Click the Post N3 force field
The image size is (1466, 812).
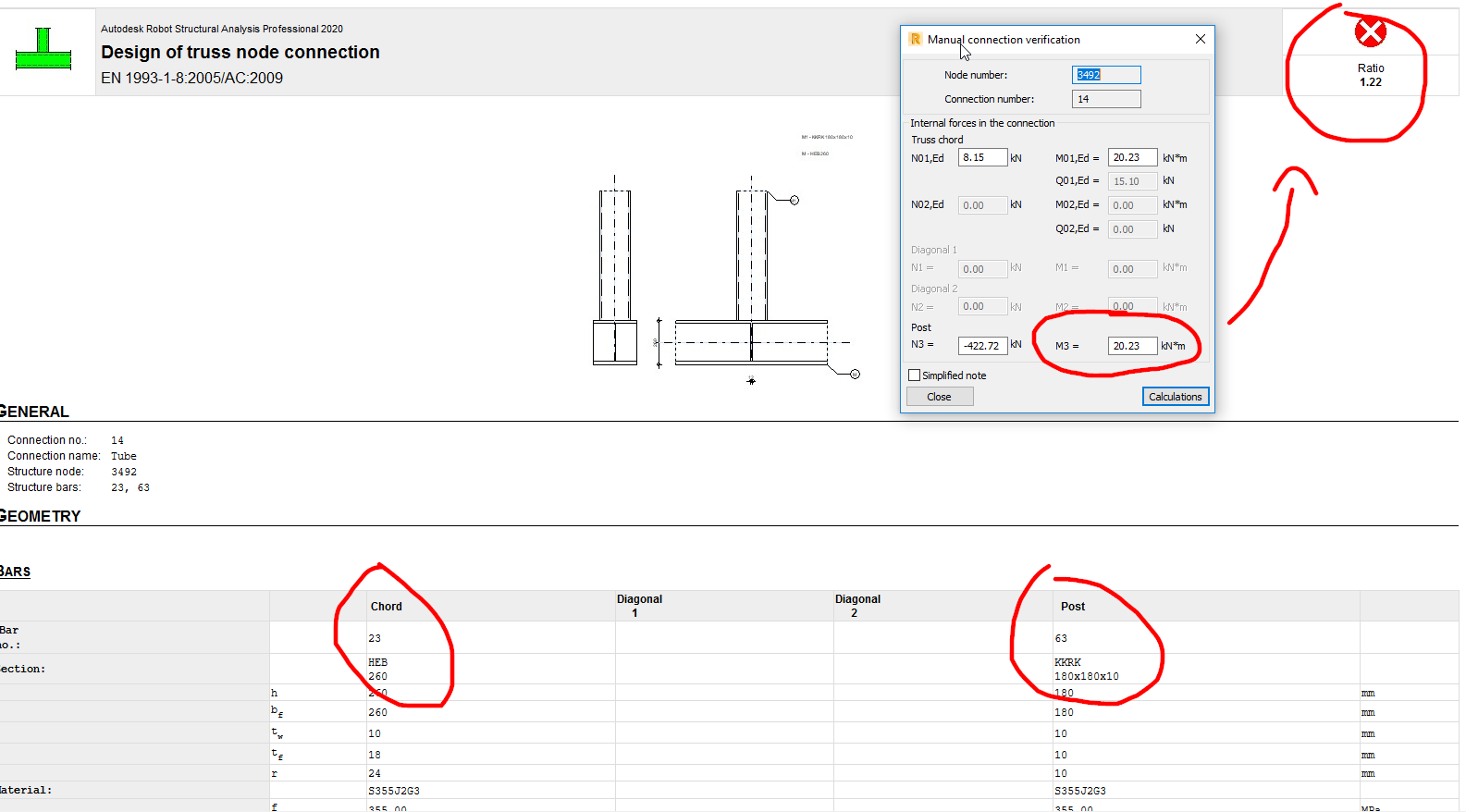coord(982,346)
